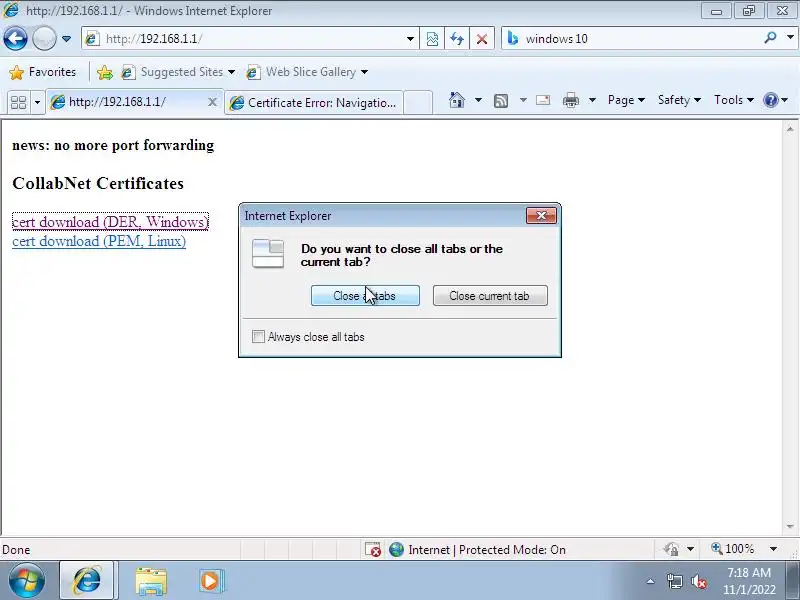Click the Internet zone globe icon

point(396,549)
